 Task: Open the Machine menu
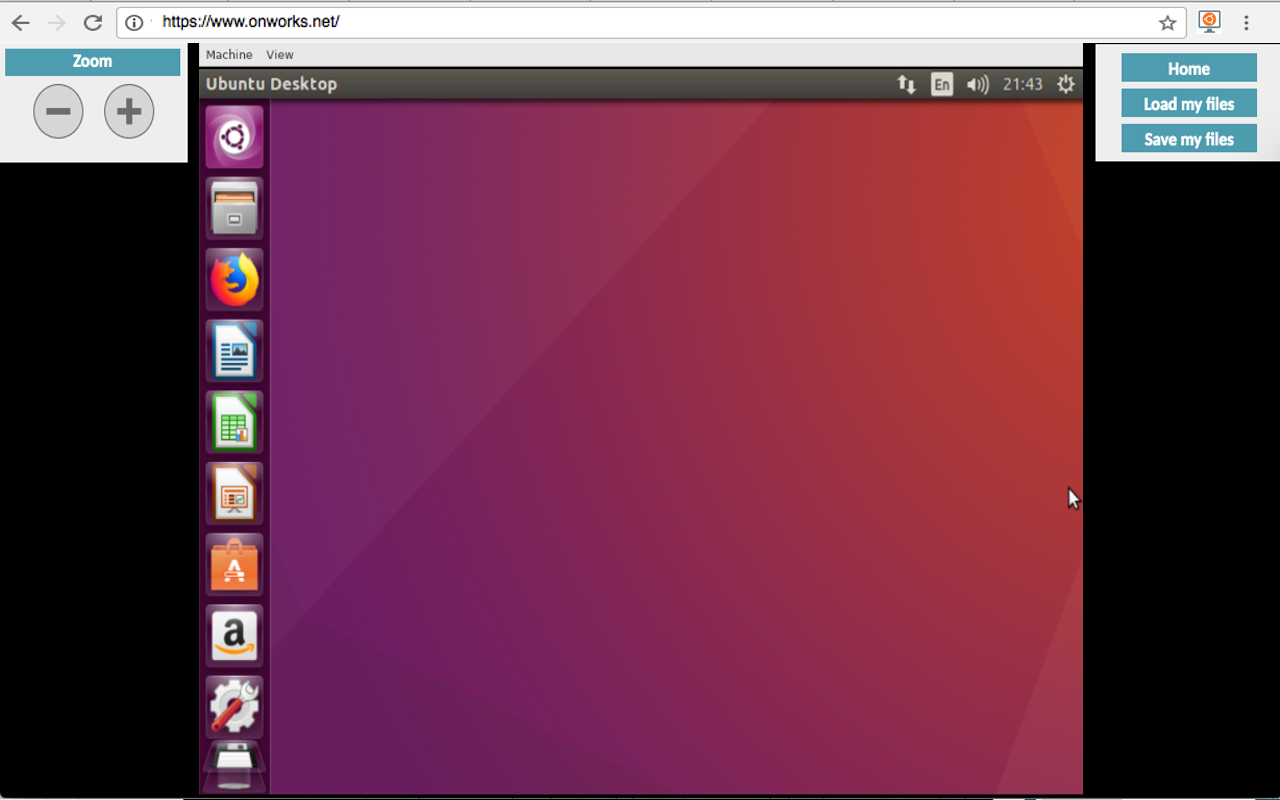(x=228, y=54)
